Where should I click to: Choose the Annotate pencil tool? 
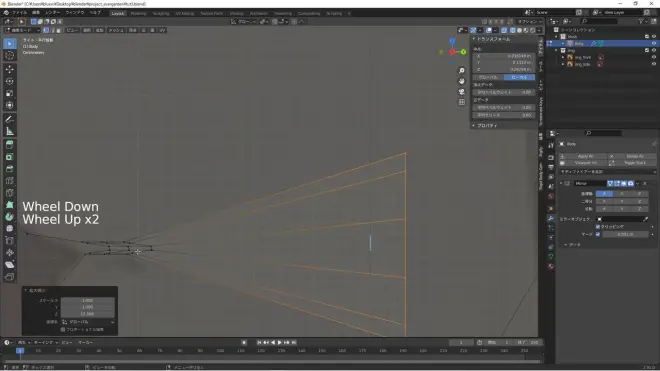click(10, 119)
